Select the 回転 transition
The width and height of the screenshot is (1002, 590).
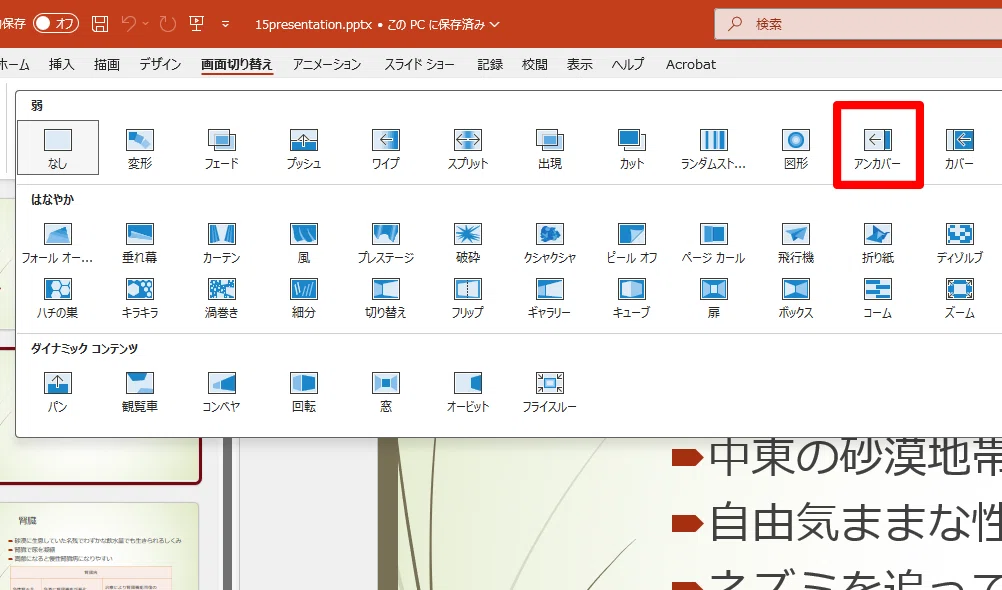click(x=304, y=392)
